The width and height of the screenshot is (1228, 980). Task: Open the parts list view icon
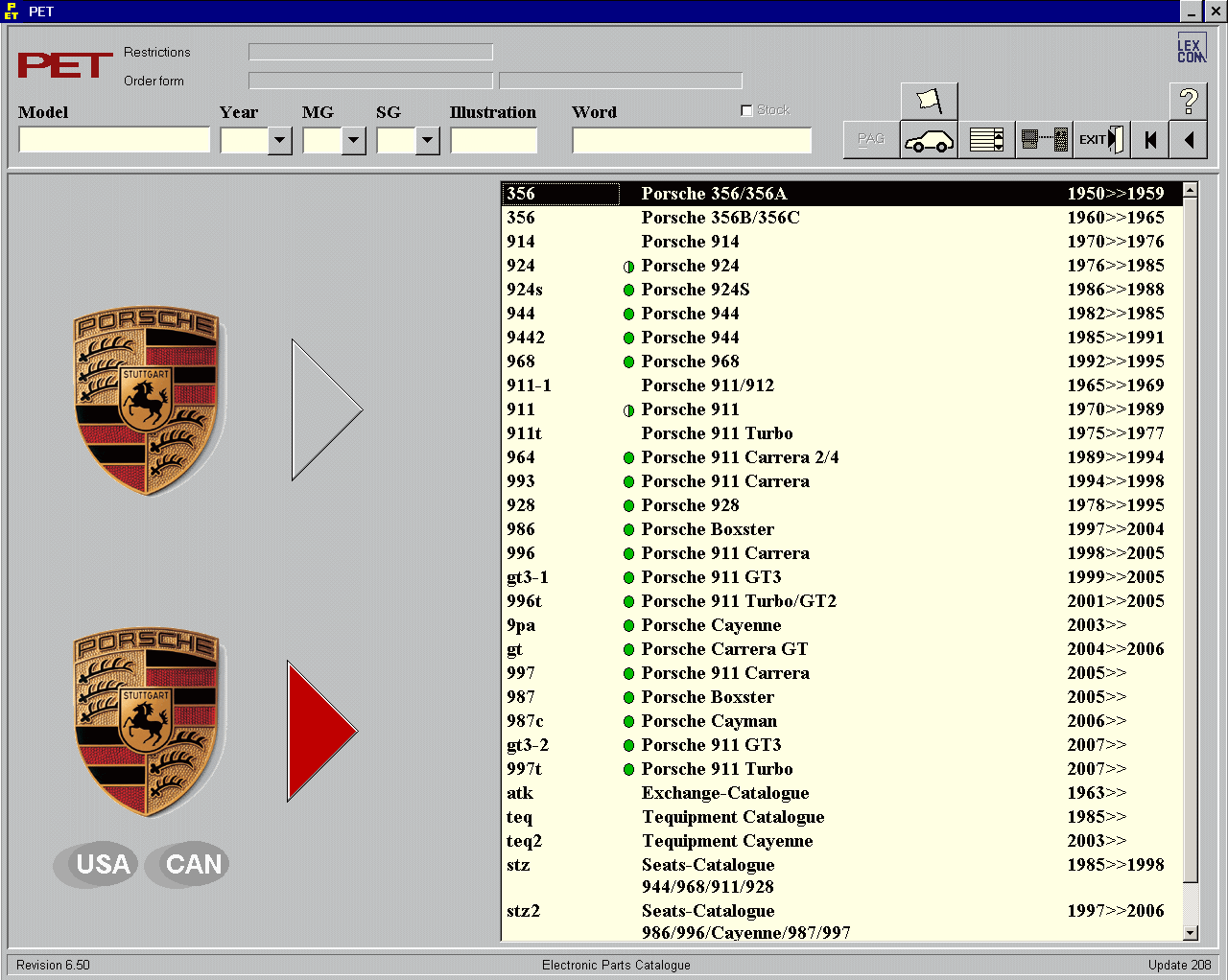pyautogui.click(x=986, y=140)
